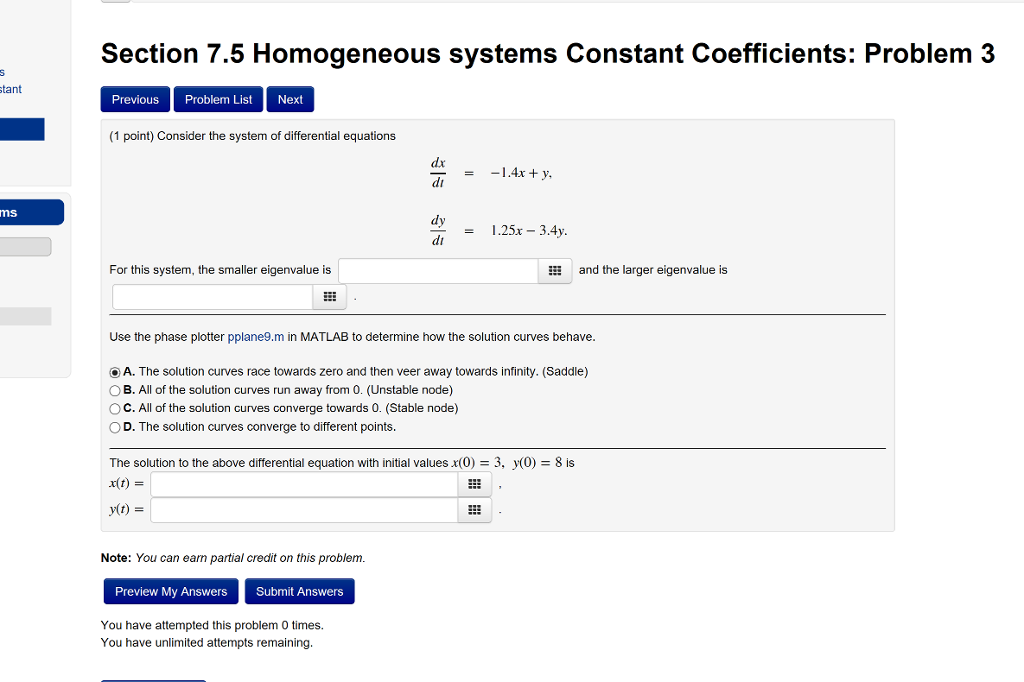Click Preview My Answers
The image size is (1024, 682).
(x=170, y=591)
